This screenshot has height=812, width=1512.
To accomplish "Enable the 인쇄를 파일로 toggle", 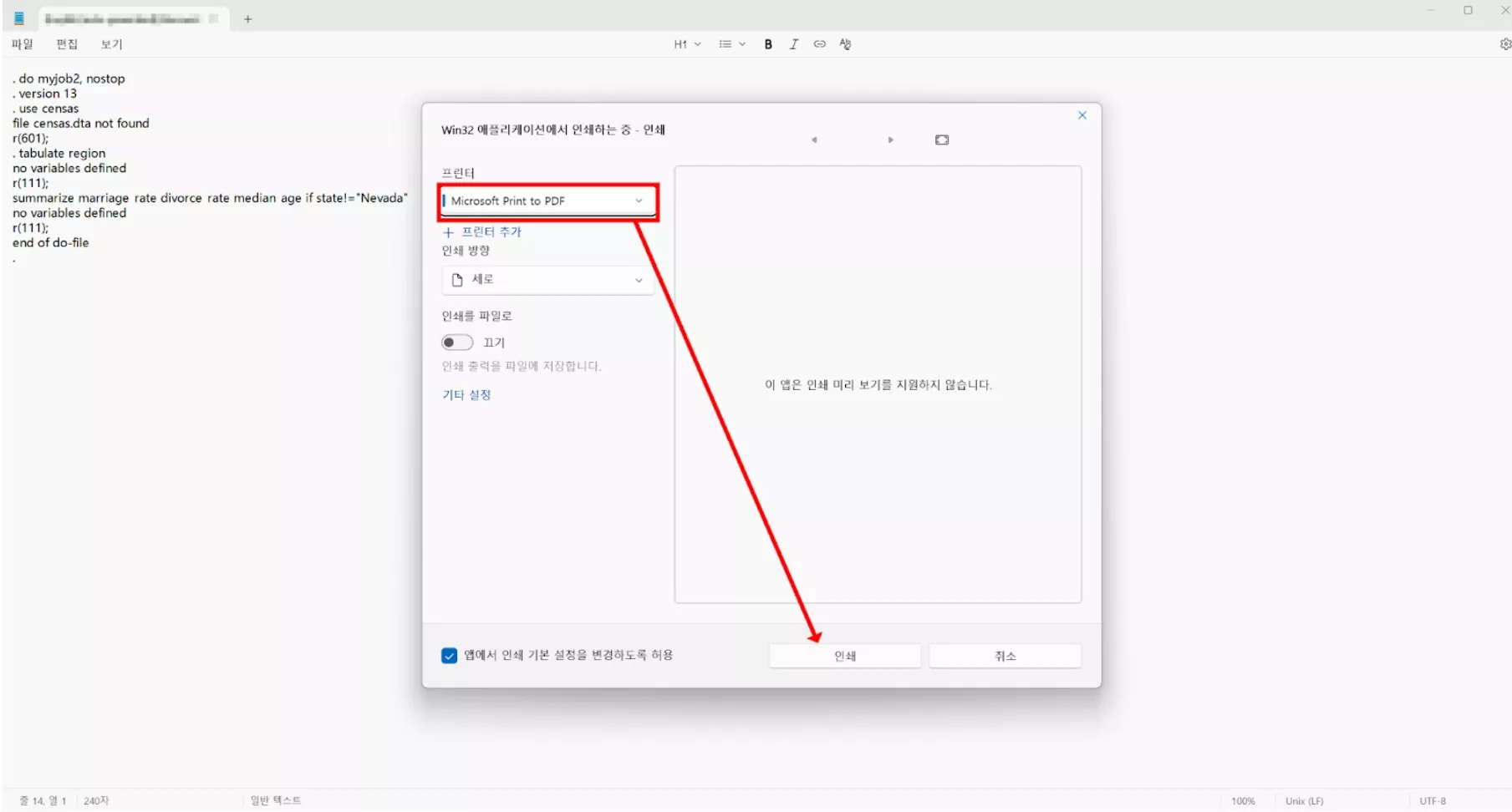I will (x=457, y=342).
